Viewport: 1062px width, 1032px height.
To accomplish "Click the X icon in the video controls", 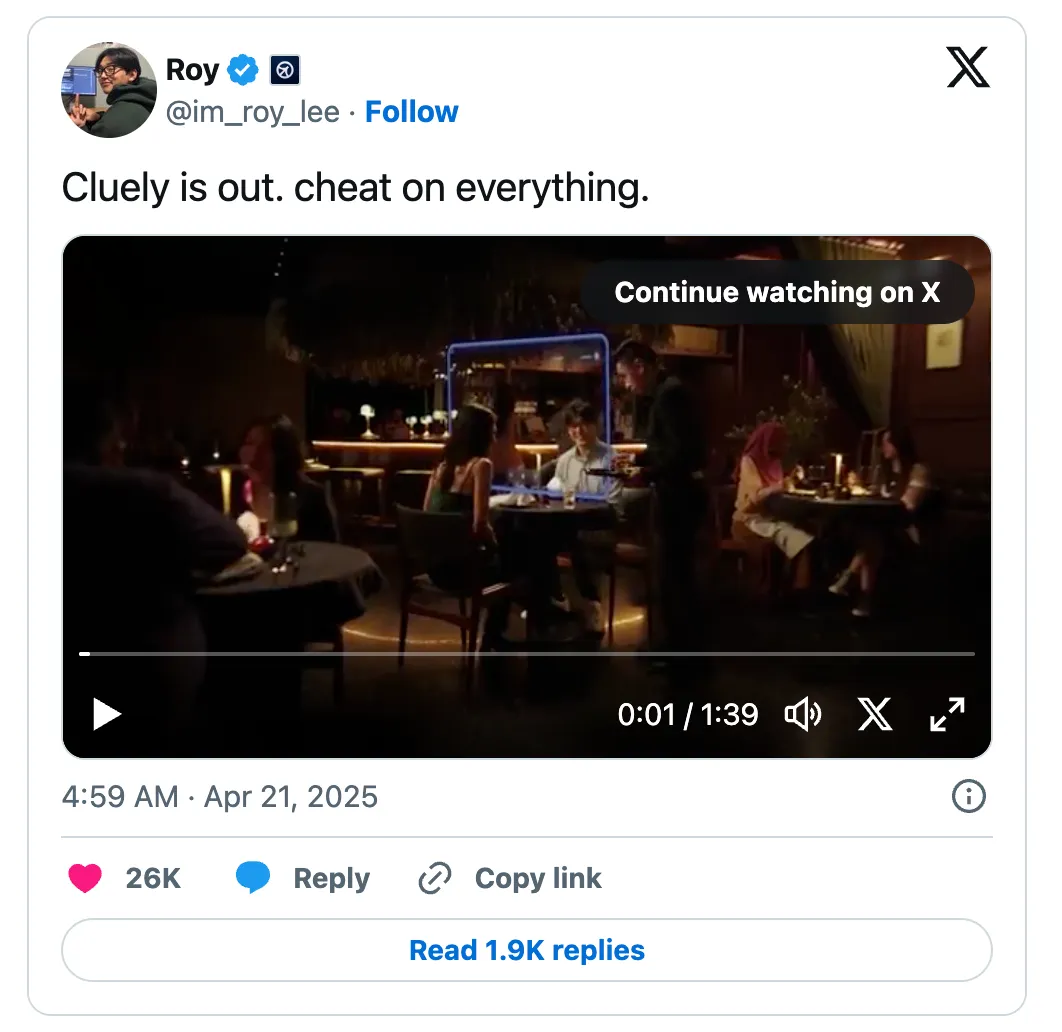I will tap(875, 714).
